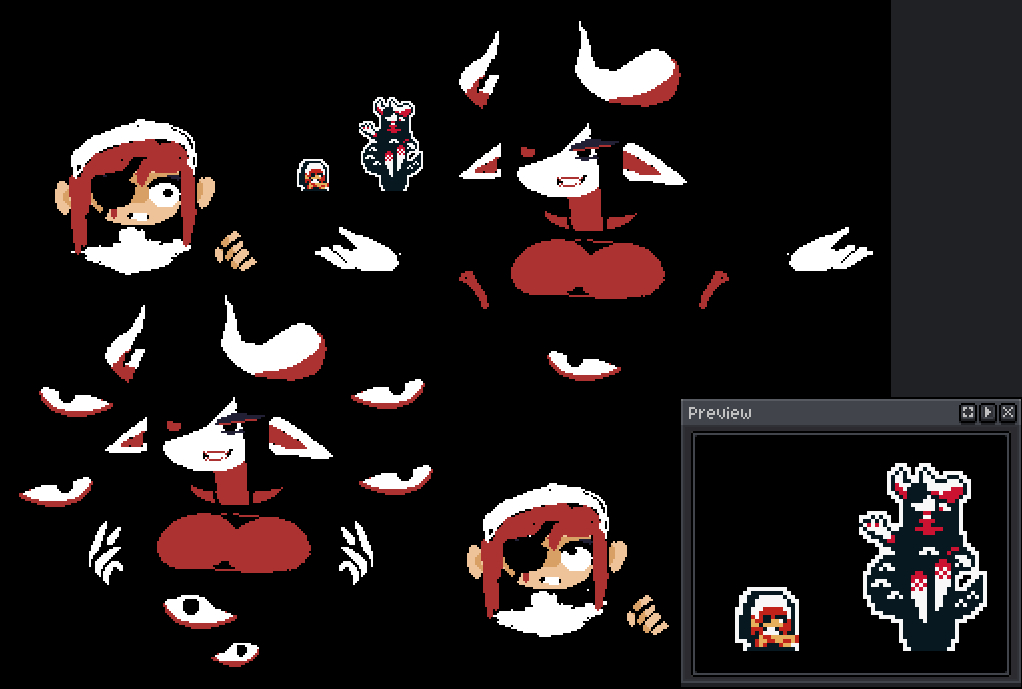Click the large white horn at top of canvas

tap(628, 72)
